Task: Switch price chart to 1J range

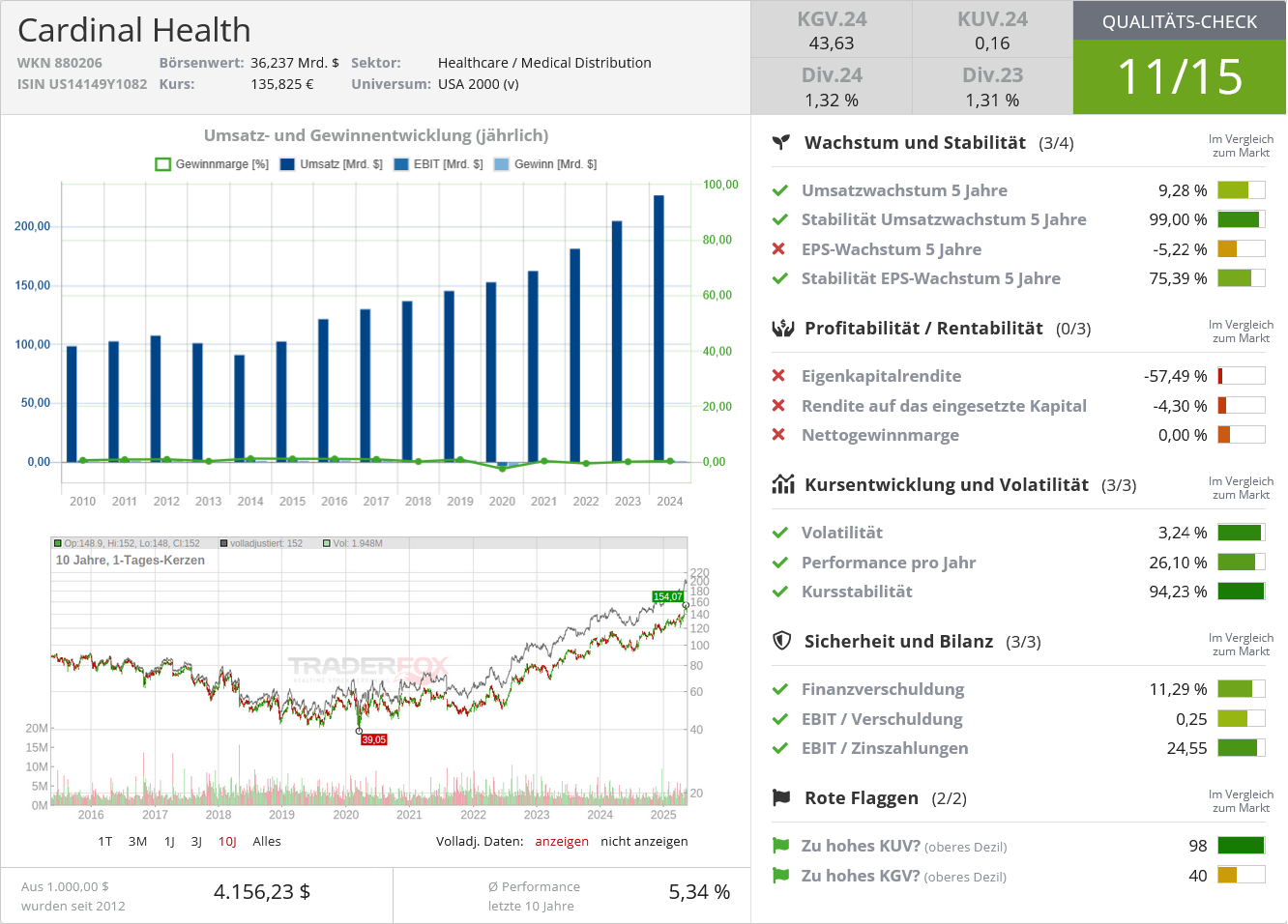Action: click(x=169, y=842)
